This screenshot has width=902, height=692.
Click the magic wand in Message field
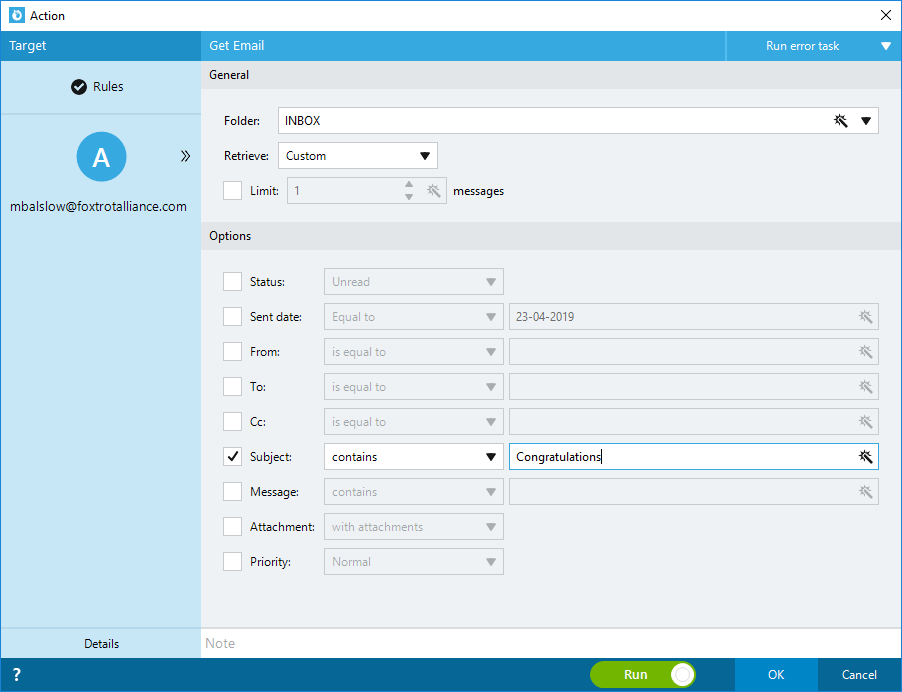tap(865, 492)
